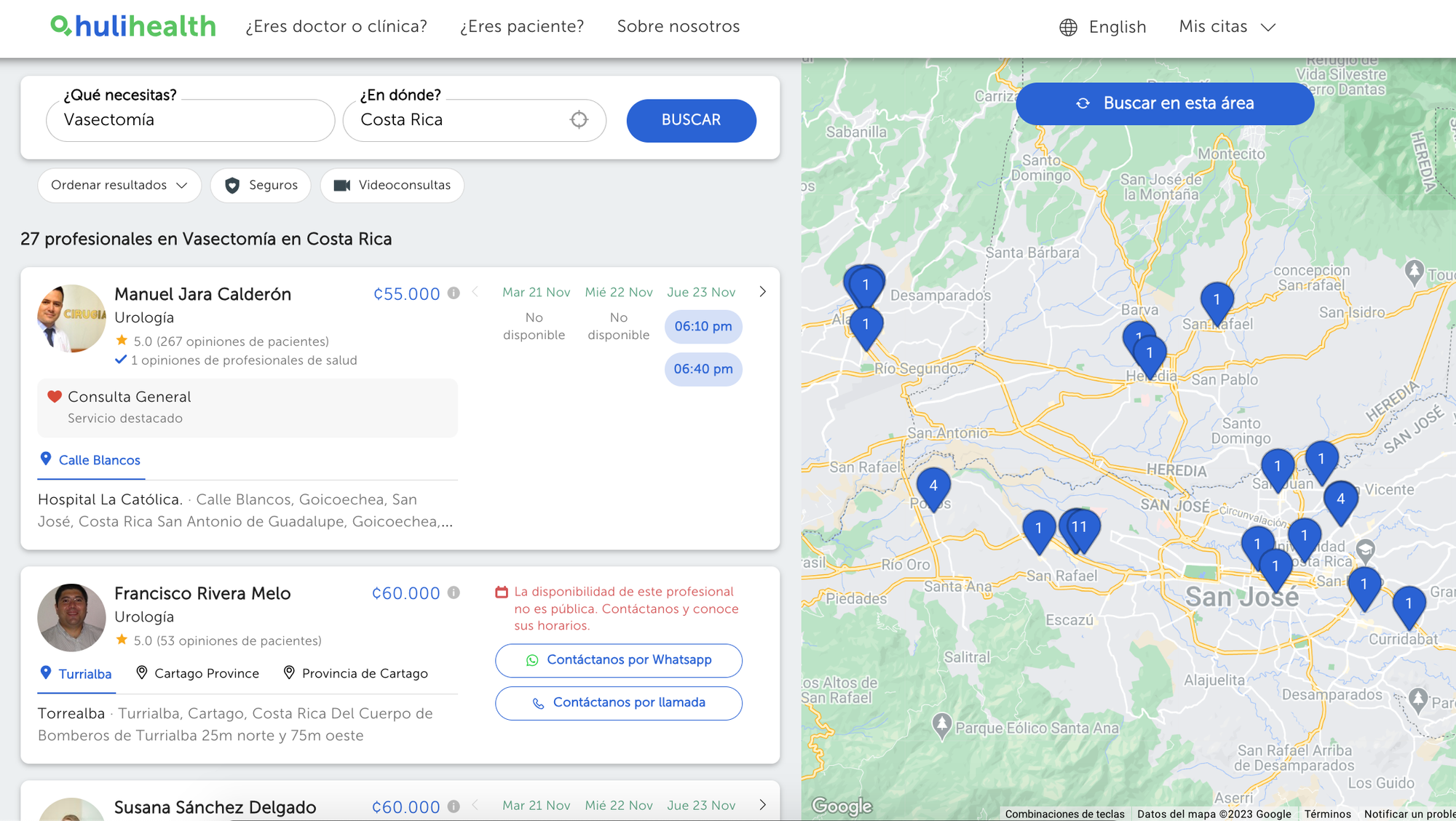Click Contáctanos por Whatsapp button

click(x=619, y=660)
